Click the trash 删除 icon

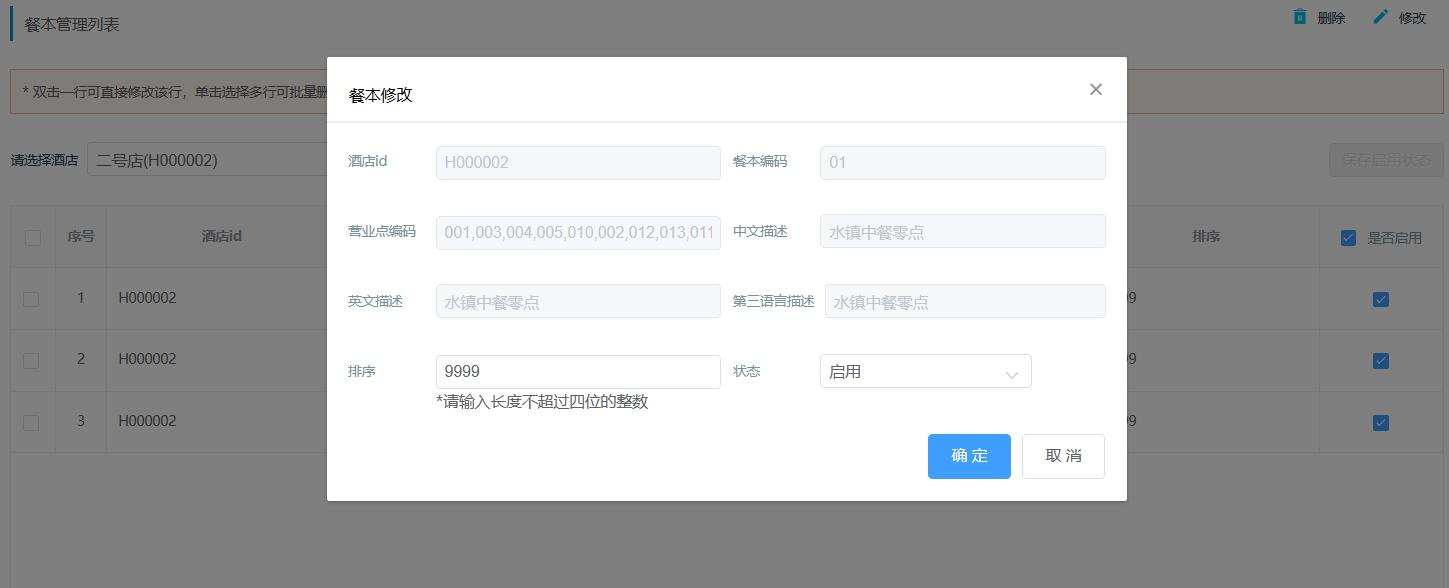pos(1299,17)
